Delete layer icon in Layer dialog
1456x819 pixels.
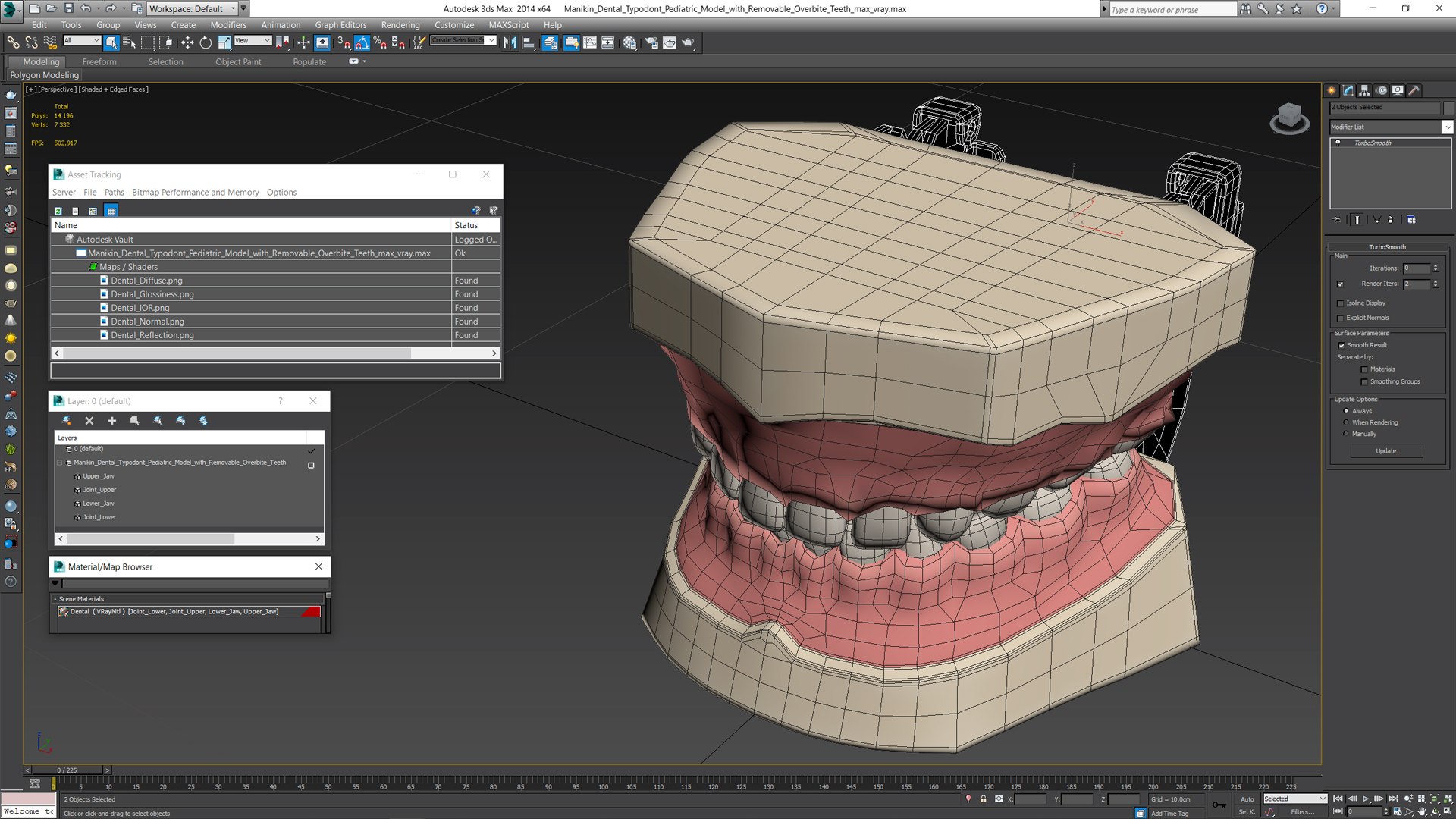(89, 421)
